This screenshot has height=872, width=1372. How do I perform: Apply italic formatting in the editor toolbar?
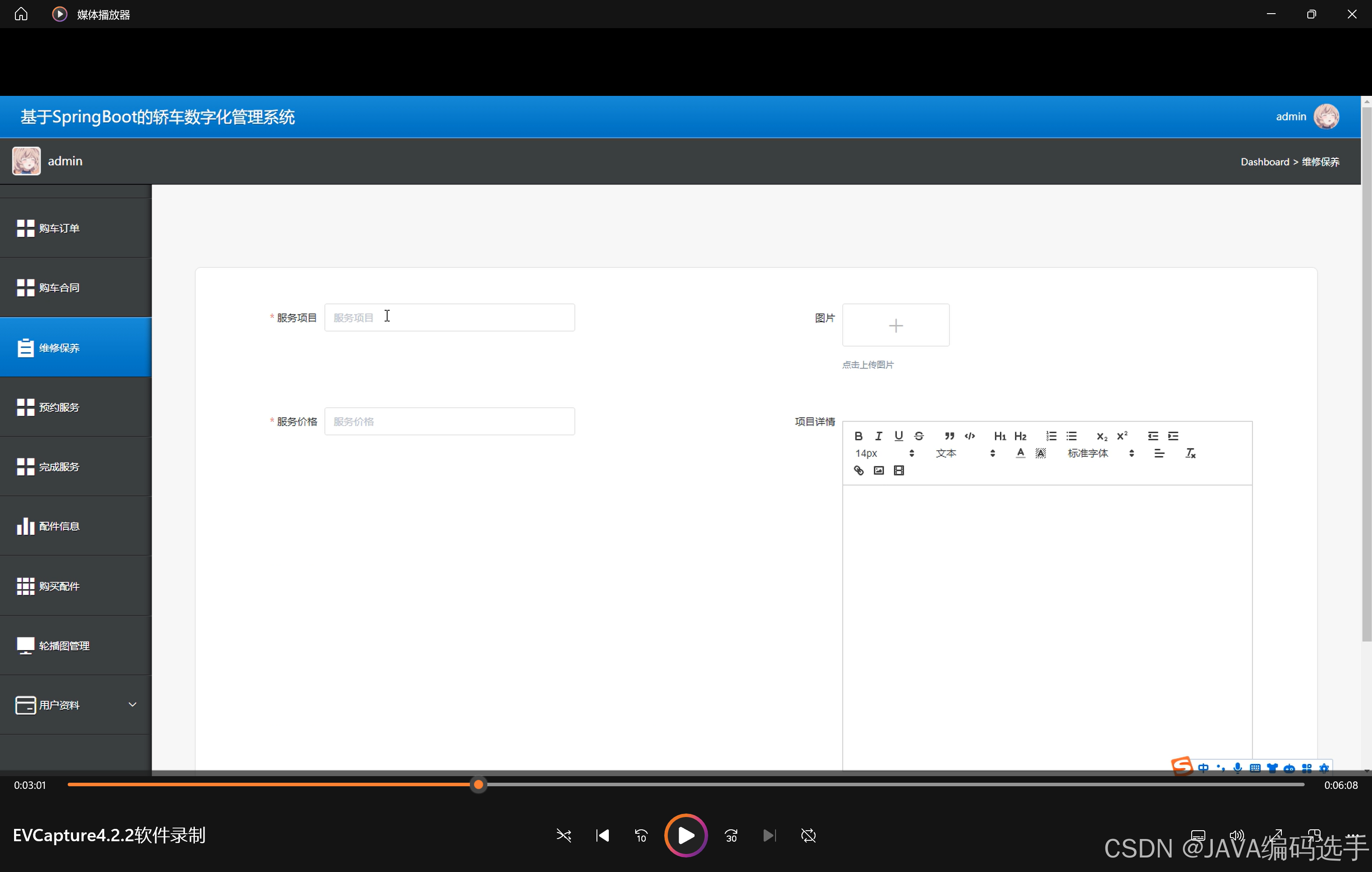pos(878,436)
